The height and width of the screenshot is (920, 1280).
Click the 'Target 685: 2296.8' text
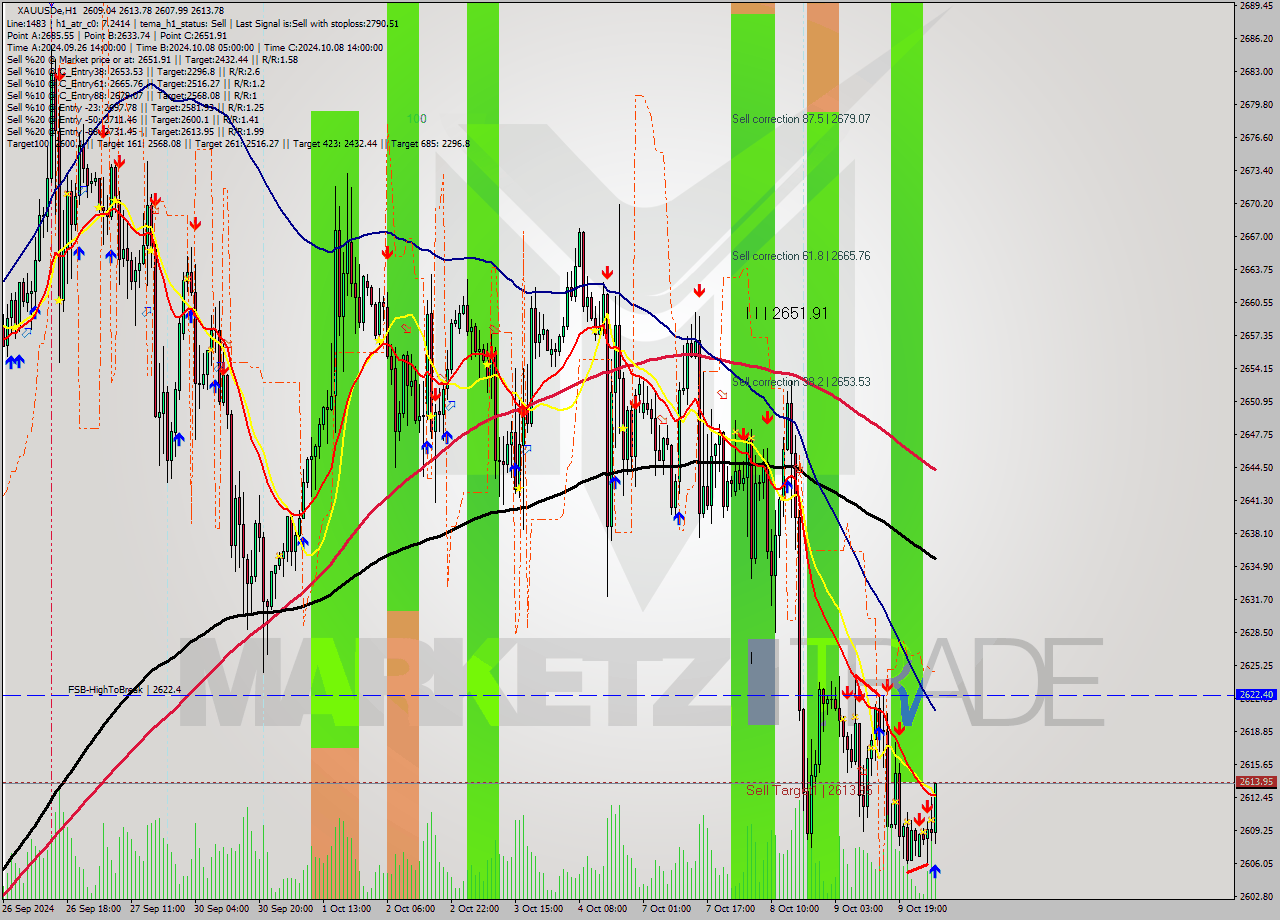(430, 143)
